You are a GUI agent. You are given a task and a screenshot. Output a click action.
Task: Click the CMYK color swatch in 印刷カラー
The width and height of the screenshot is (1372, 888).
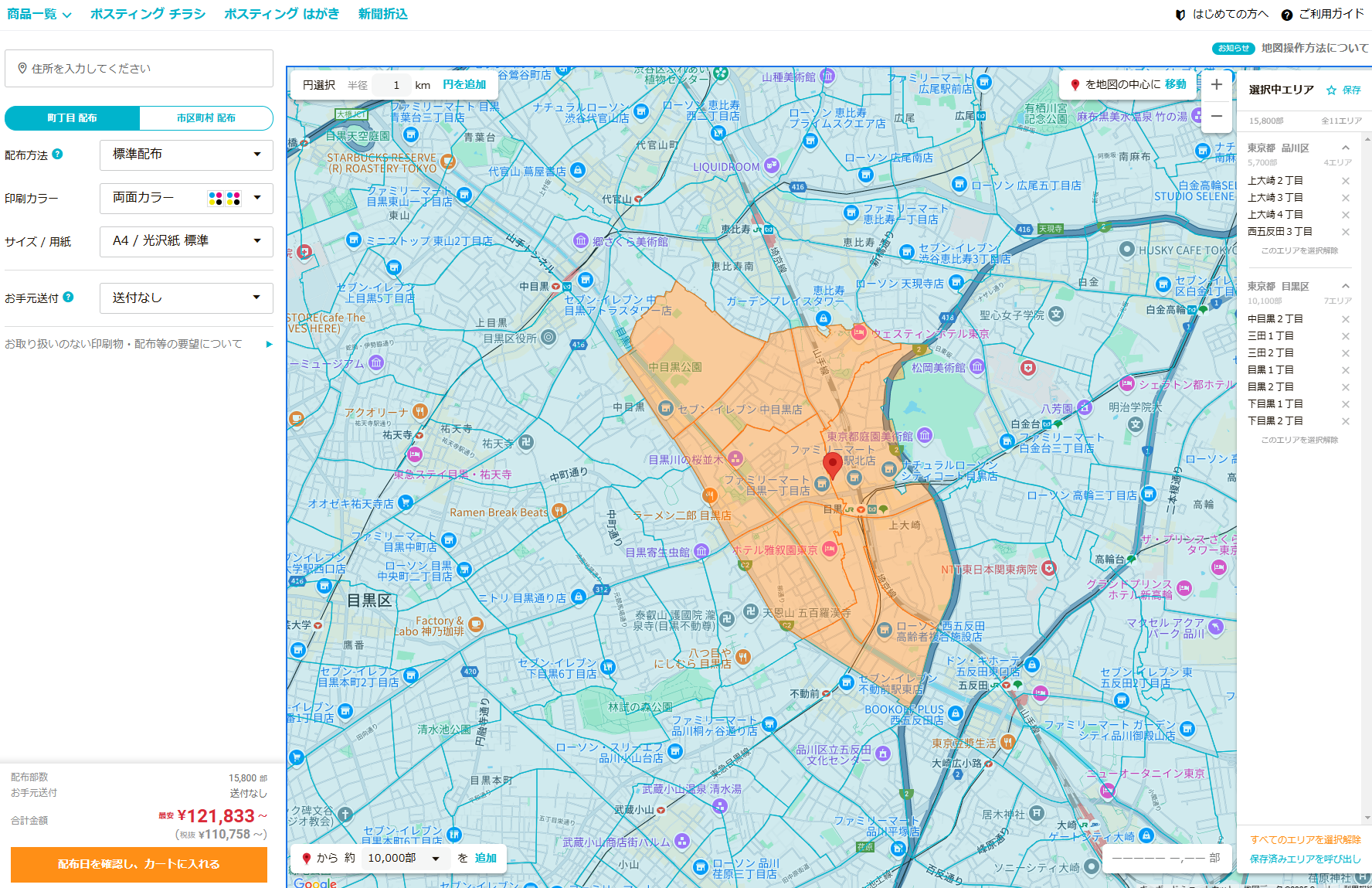[x=225, y=199]
